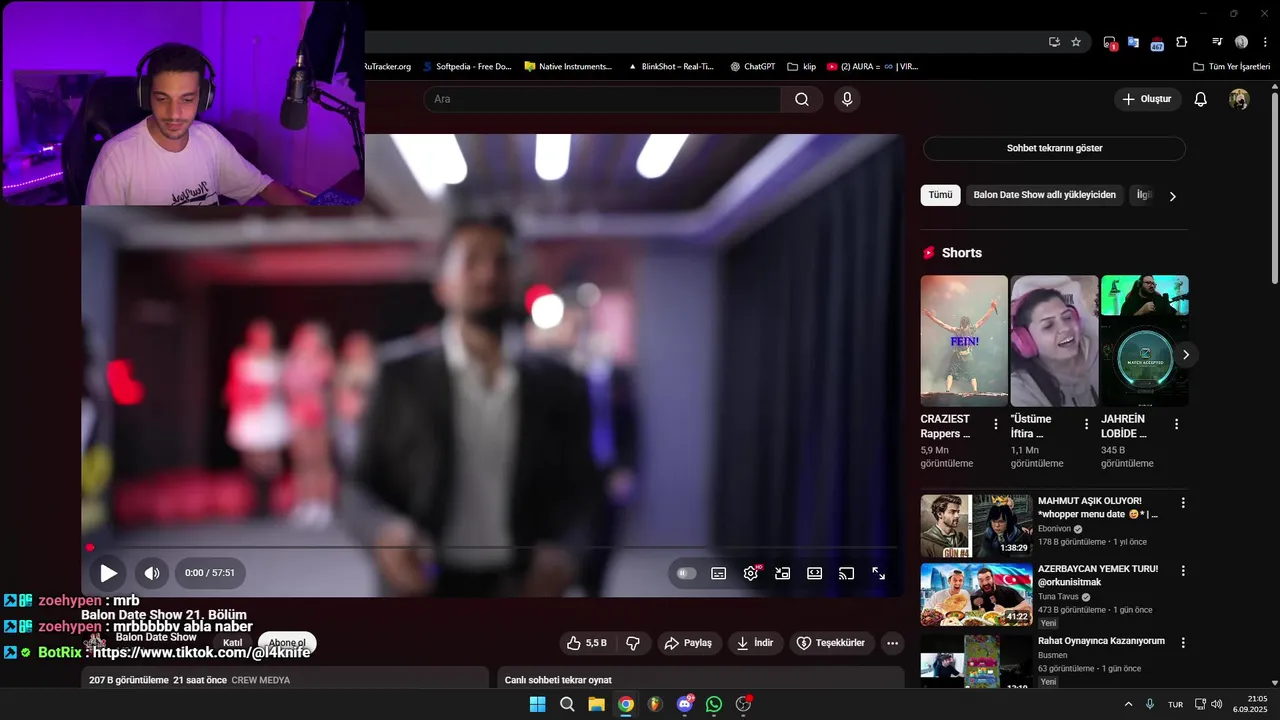Switch to miniplayer mode
The height and width of the screenshot is (720, 1280).
point(783,573)
